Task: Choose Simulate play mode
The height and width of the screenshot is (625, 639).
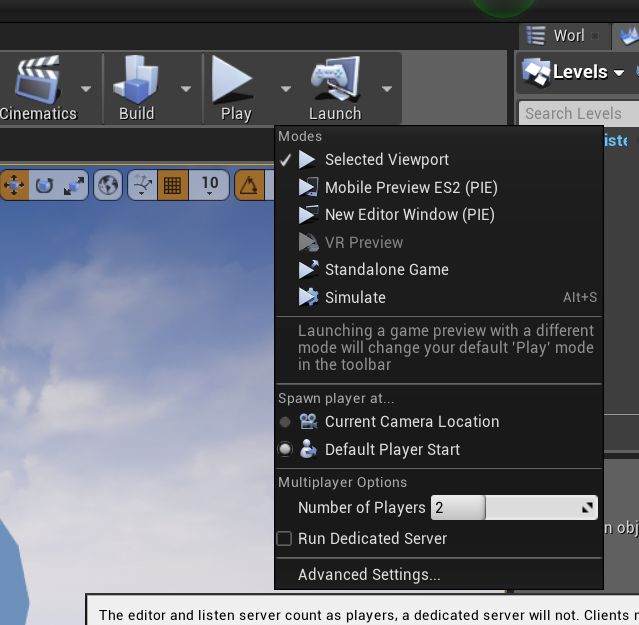Action: pos(439,297)
